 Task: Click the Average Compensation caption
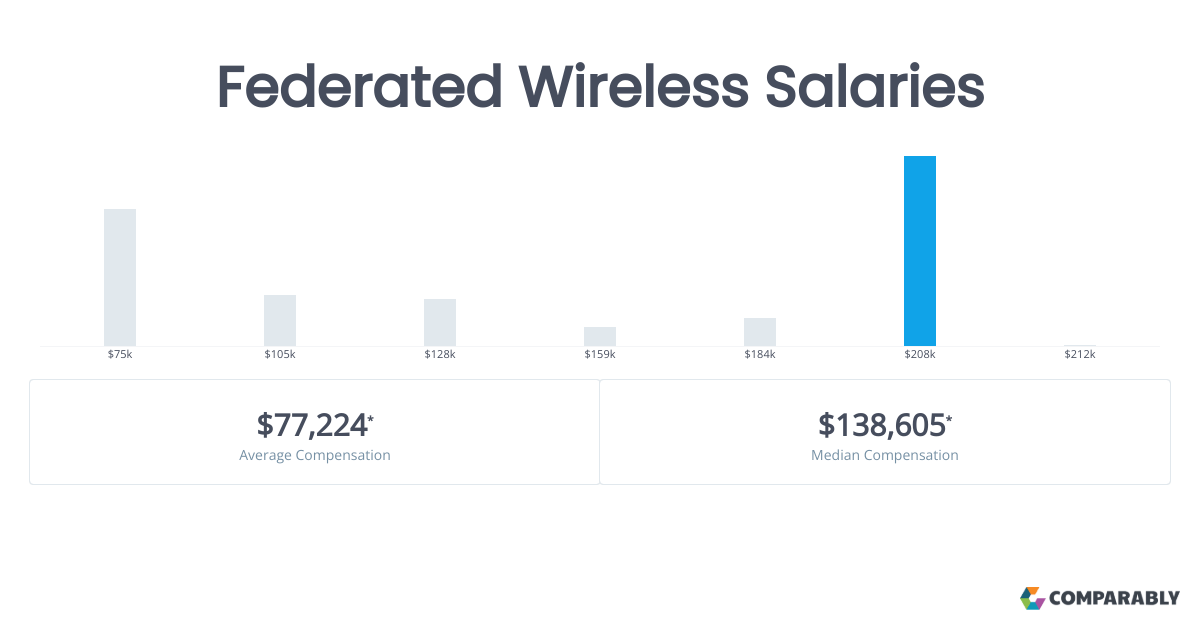[315, 455]
